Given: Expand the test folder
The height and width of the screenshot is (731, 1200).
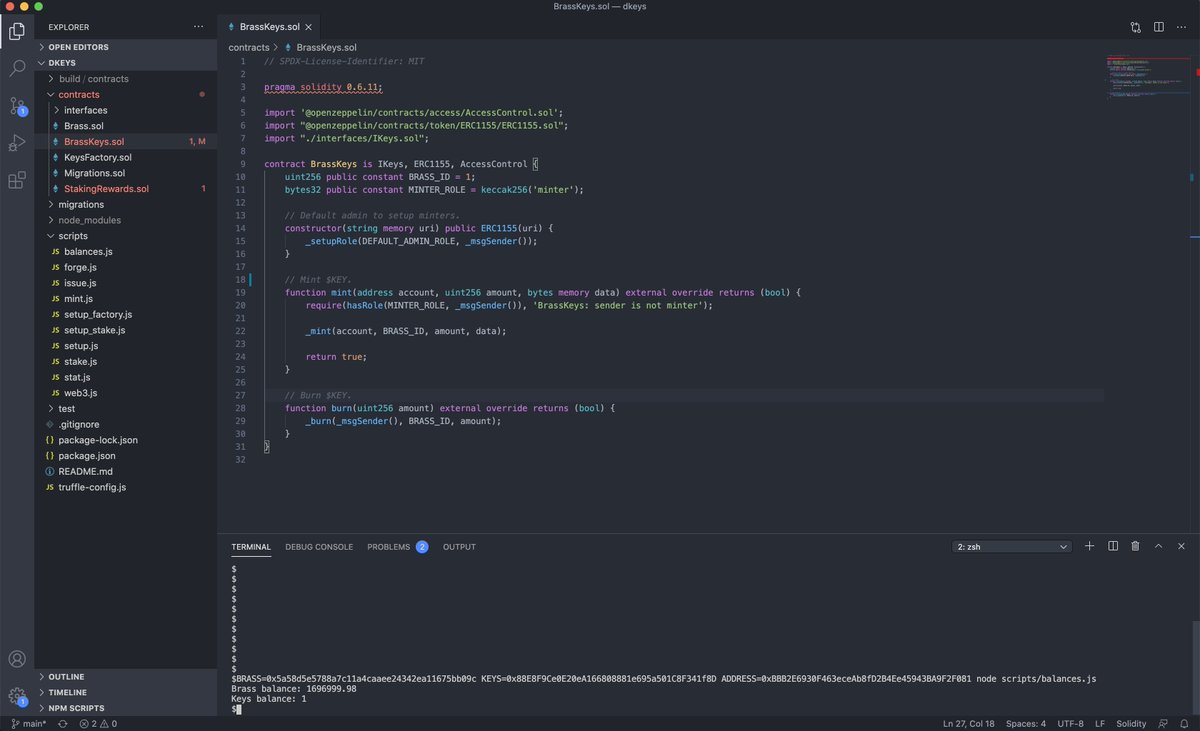Looking at the screenshot, I should point(126,408).
